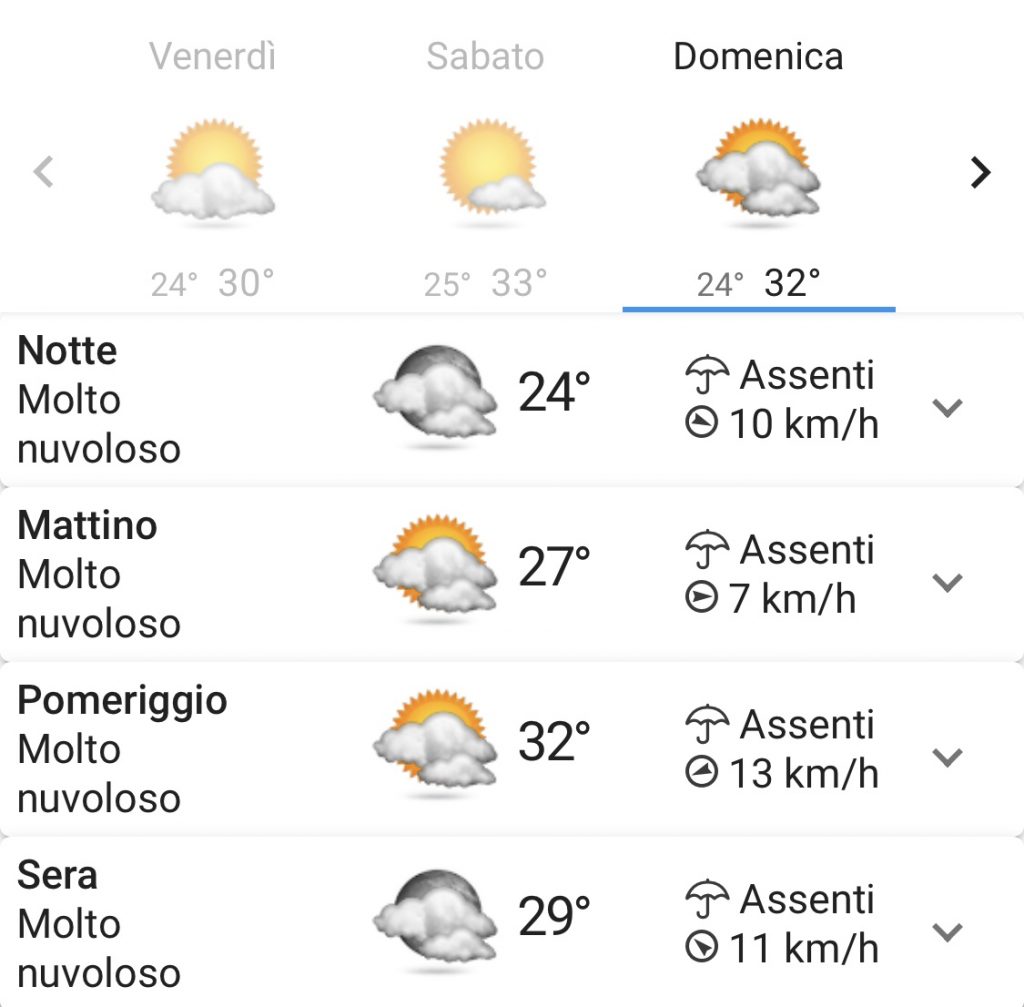Click the umbrella precipitation icon for Notte
Screen dimensions: 1024x1007
point(707,375)
